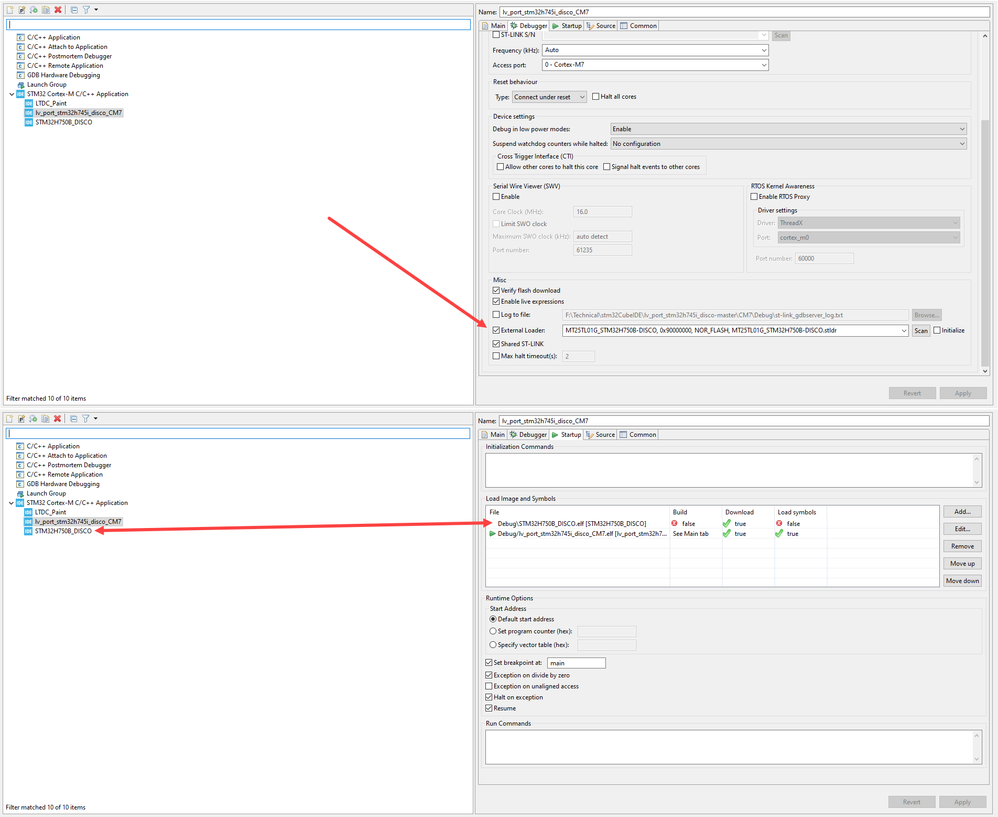Click Collapse All icon in Startup-settings dialog
Image resolution: width=998 pixels, height=817 pixels.
[x=73, y=418]
